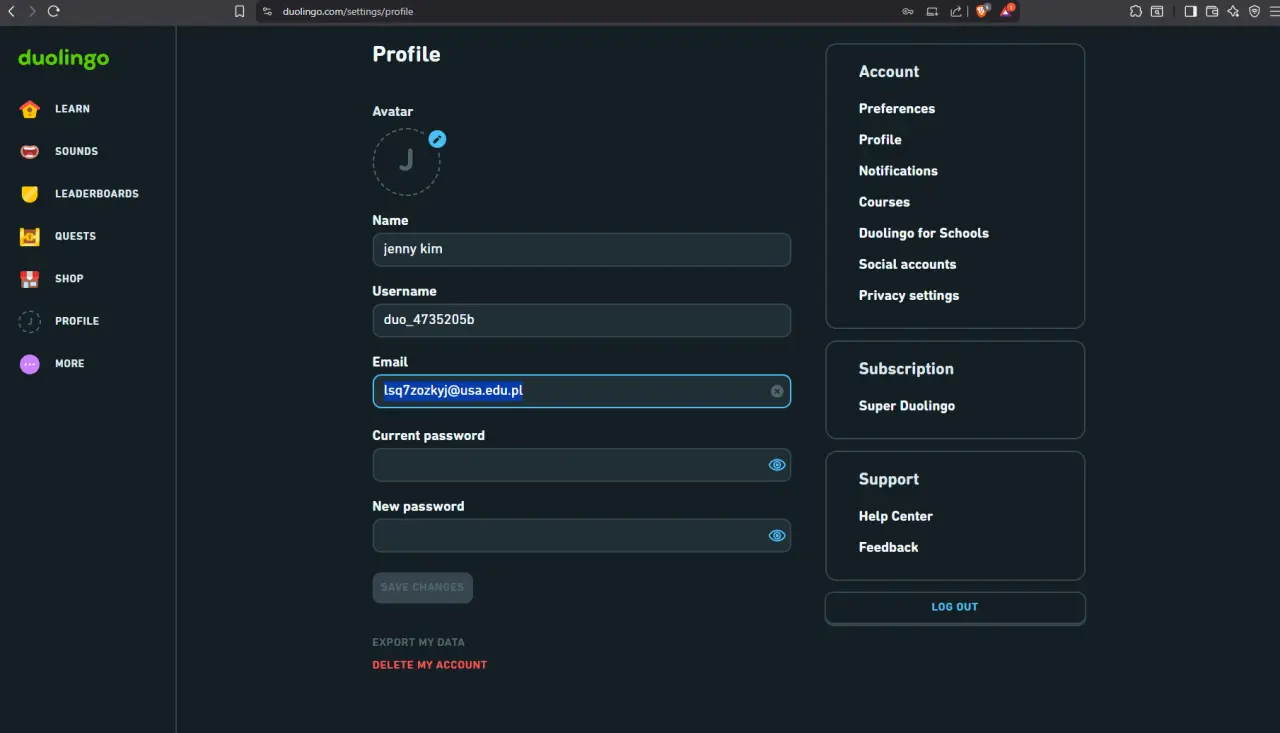Reveal the new password with eye icon
Screen dimensions: 1280x733
click(777, 536)
